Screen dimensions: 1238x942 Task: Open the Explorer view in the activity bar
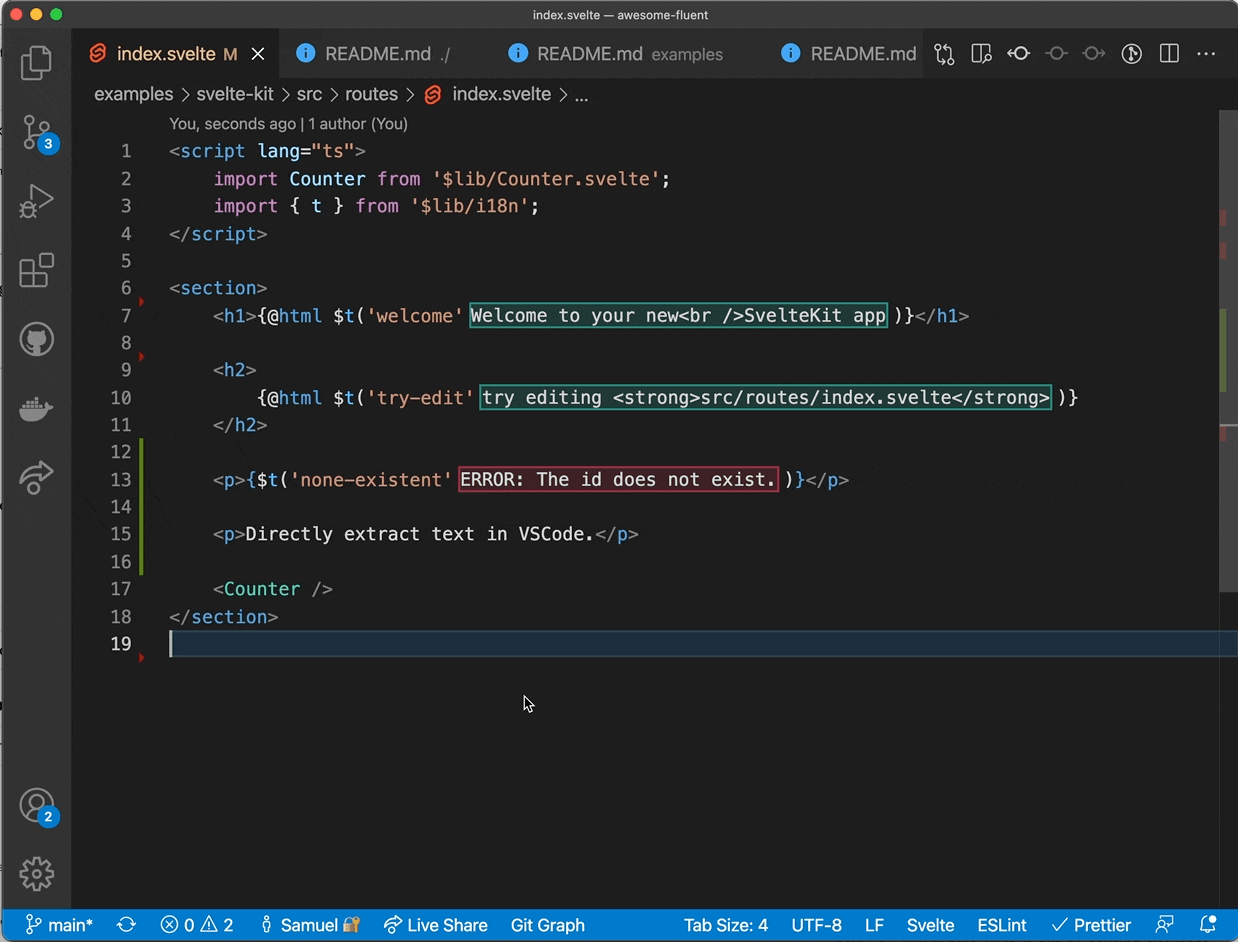point(37,62)
